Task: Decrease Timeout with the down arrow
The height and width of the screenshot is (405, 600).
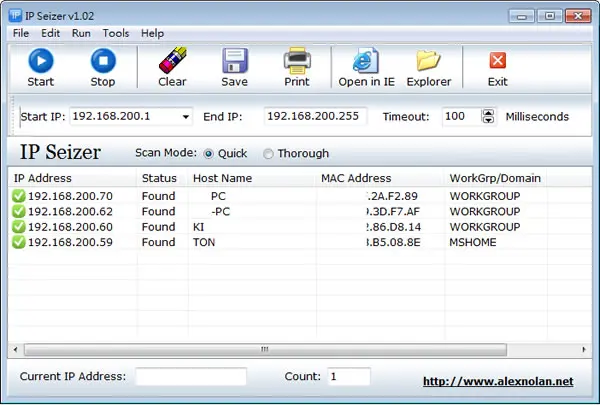Action: pyautogui.click(x=488, y=120)
